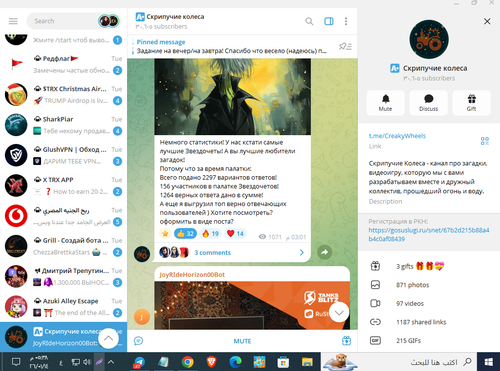
Task: Open the 215 GIFs section
Action: tap(429, 341)
